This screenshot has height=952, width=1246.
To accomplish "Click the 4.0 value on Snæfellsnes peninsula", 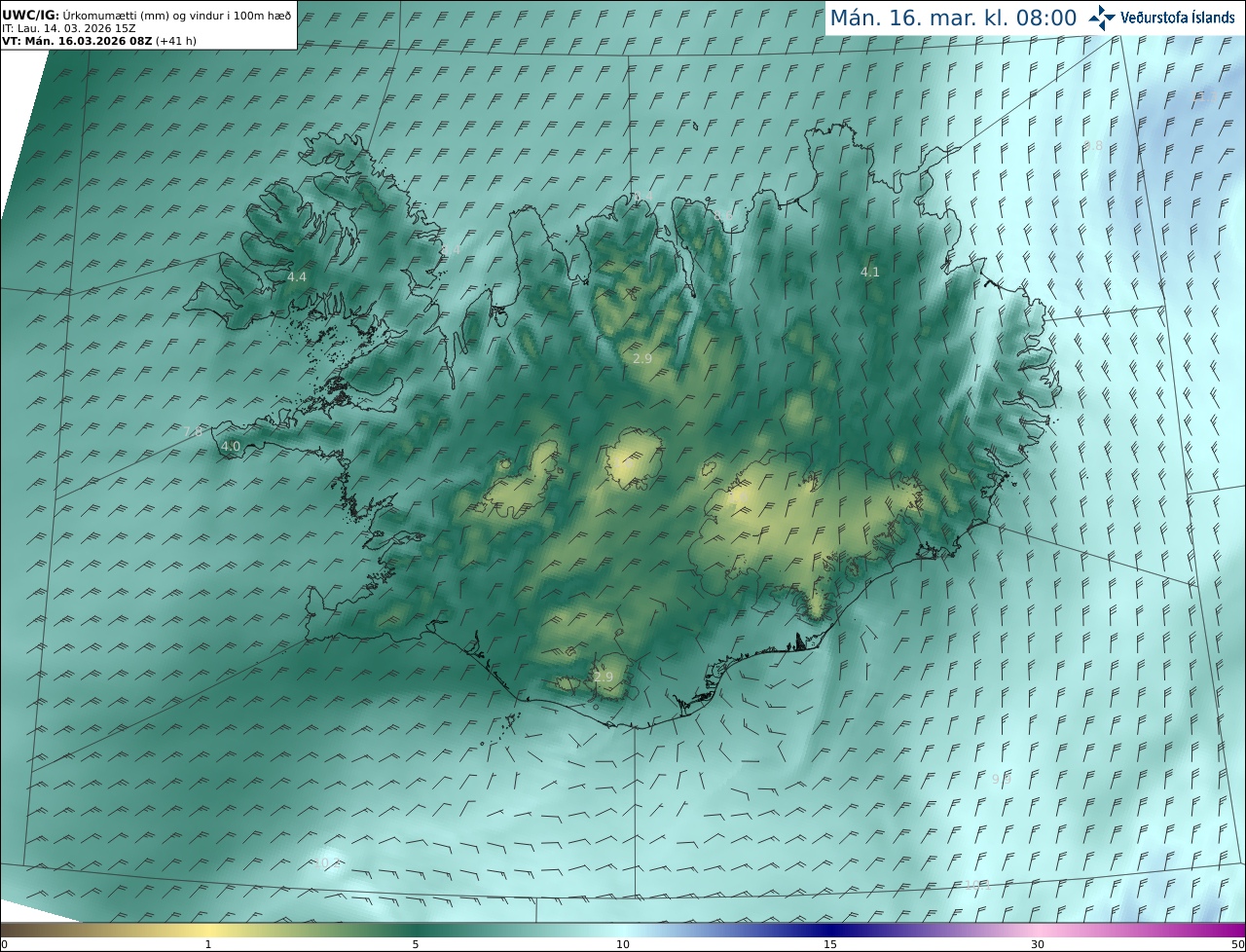I will (231, 447).
